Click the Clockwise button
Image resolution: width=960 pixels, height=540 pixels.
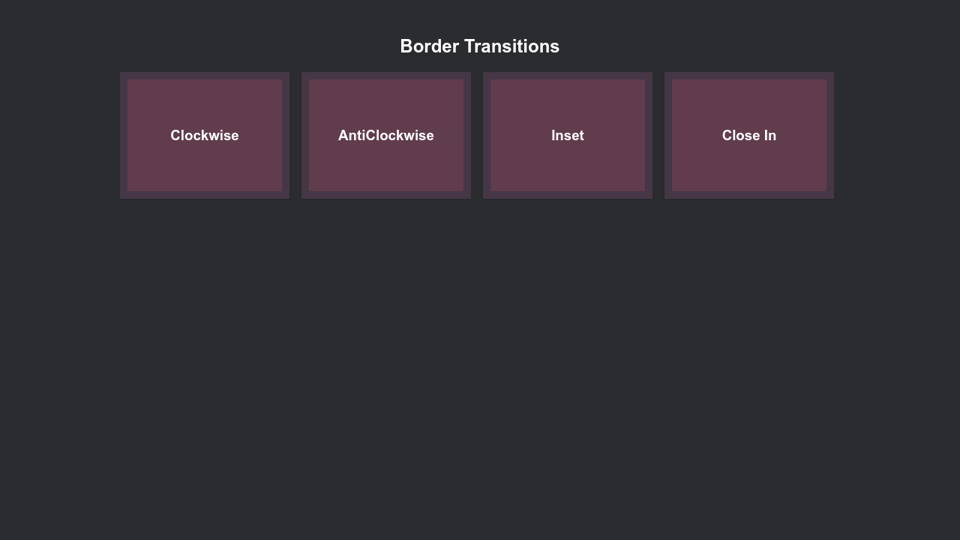204,135
